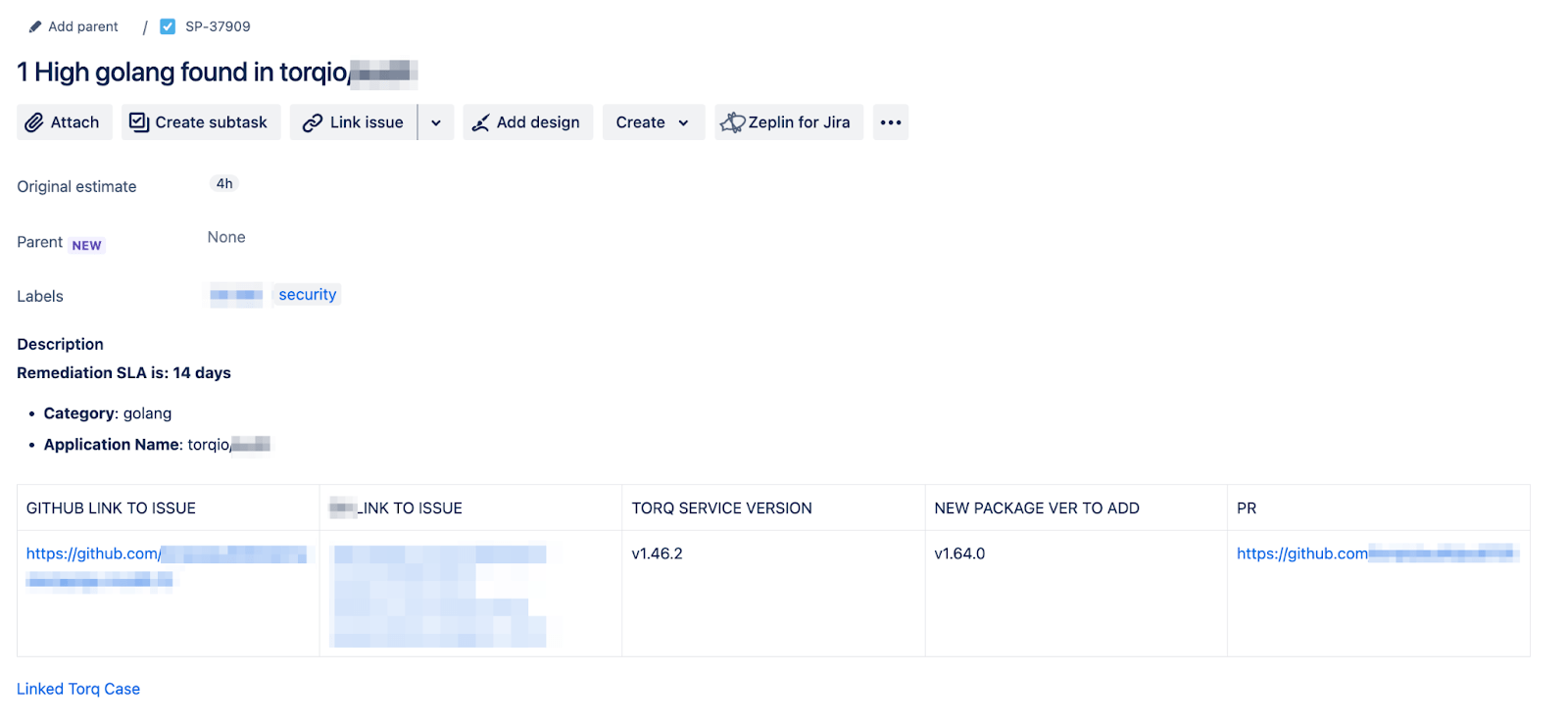Click the Original estimate field label
The image size is (1568, 722).
[x=76, y=187]
